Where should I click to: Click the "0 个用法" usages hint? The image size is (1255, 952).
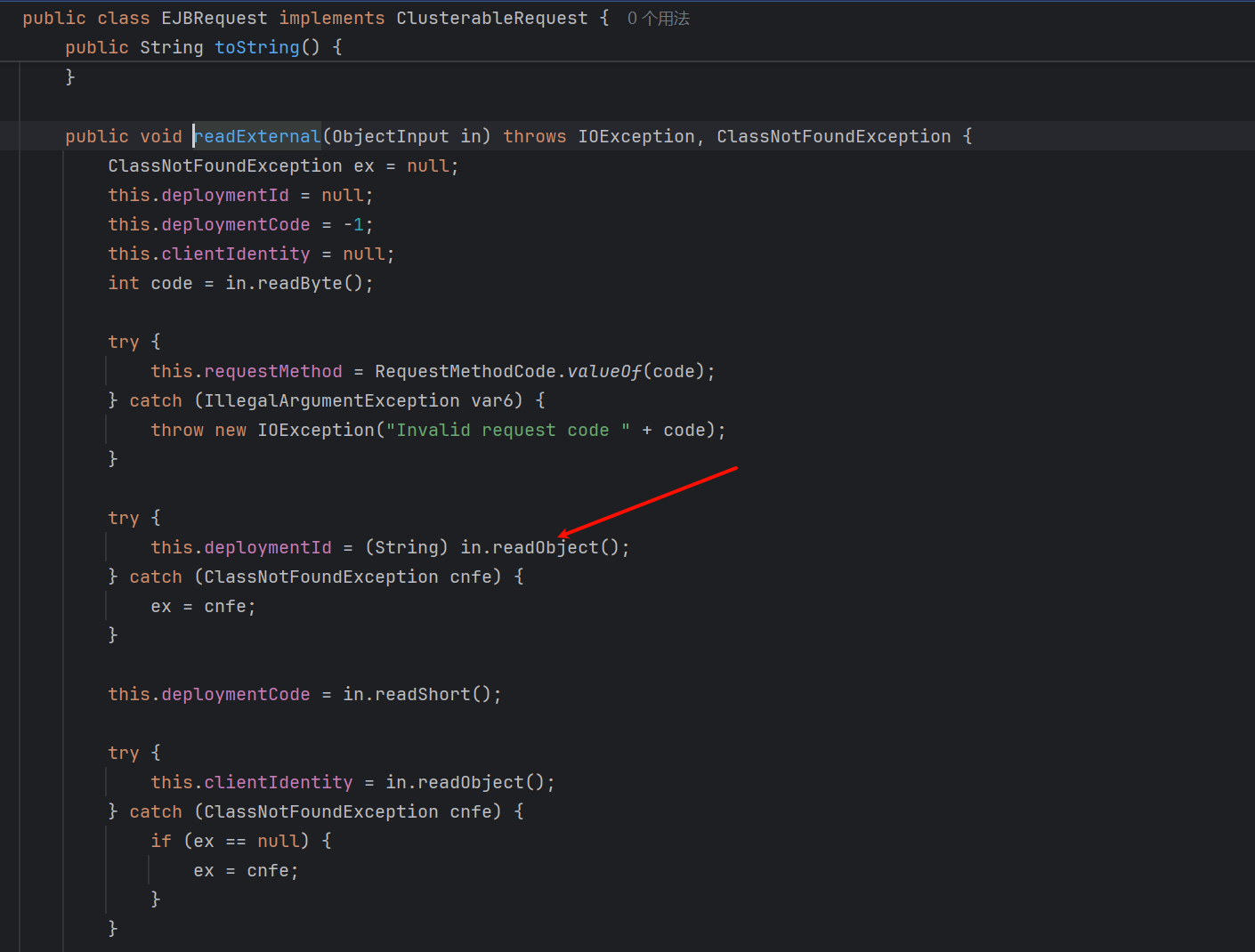[658, 19]
